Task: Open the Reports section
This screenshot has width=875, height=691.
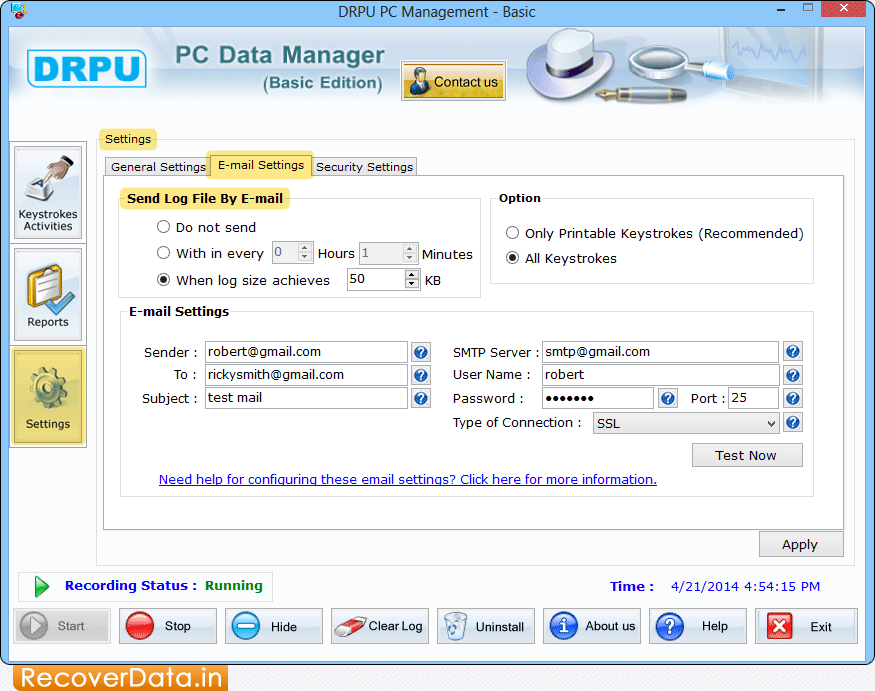Action: click(x=48, y=295)
